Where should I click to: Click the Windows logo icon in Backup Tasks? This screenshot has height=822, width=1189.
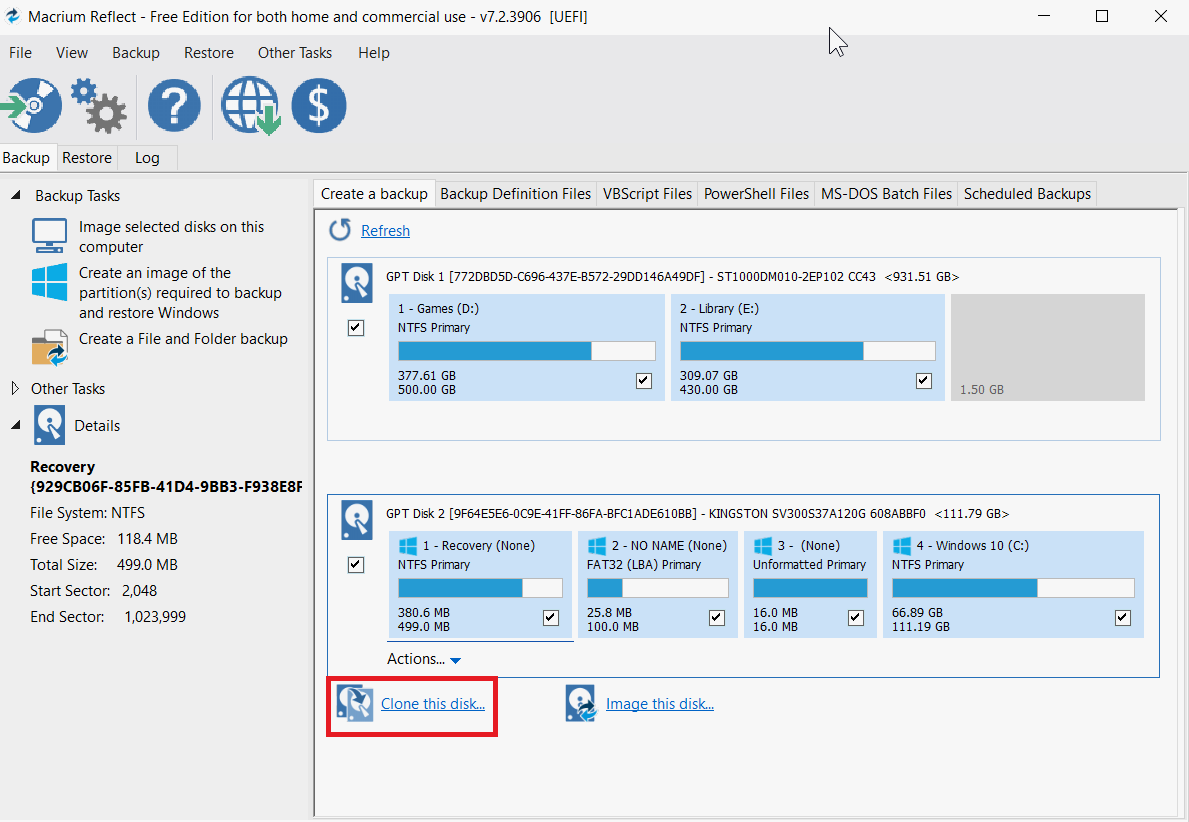[x=49, y=282]
